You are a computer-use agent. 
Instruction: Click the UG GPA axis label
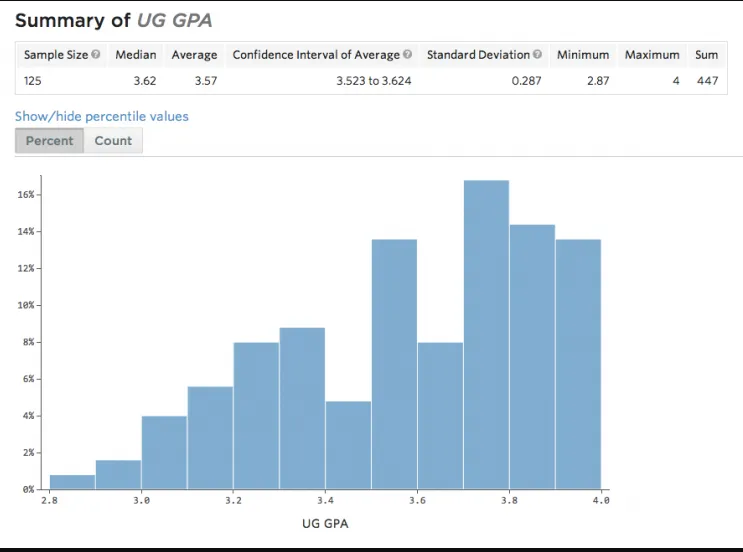coord(325,524)
